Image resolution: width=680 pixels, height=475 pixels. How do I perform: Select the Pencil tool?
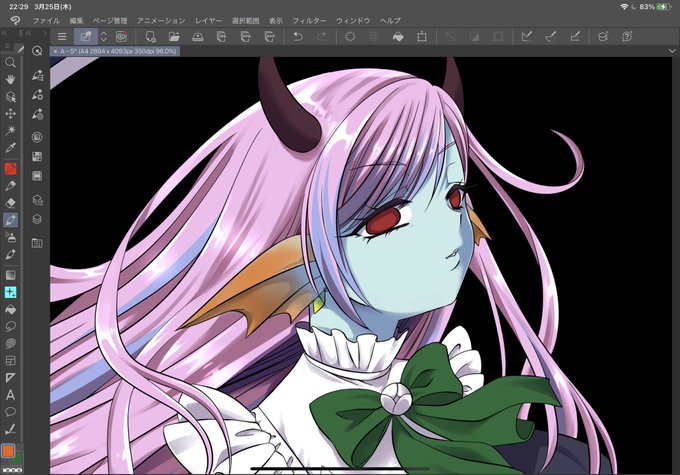(10, 186)
